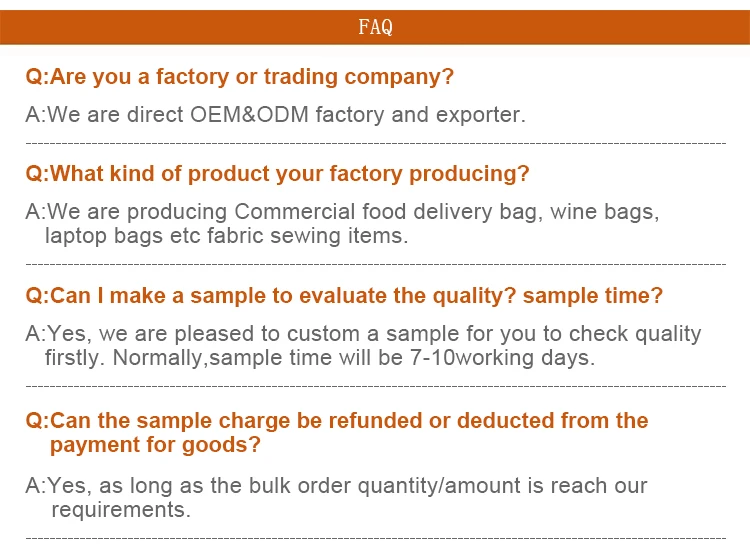Open the question about sample charge being refunded
This screenshot has width=750, height=548.
click(337, 420)
